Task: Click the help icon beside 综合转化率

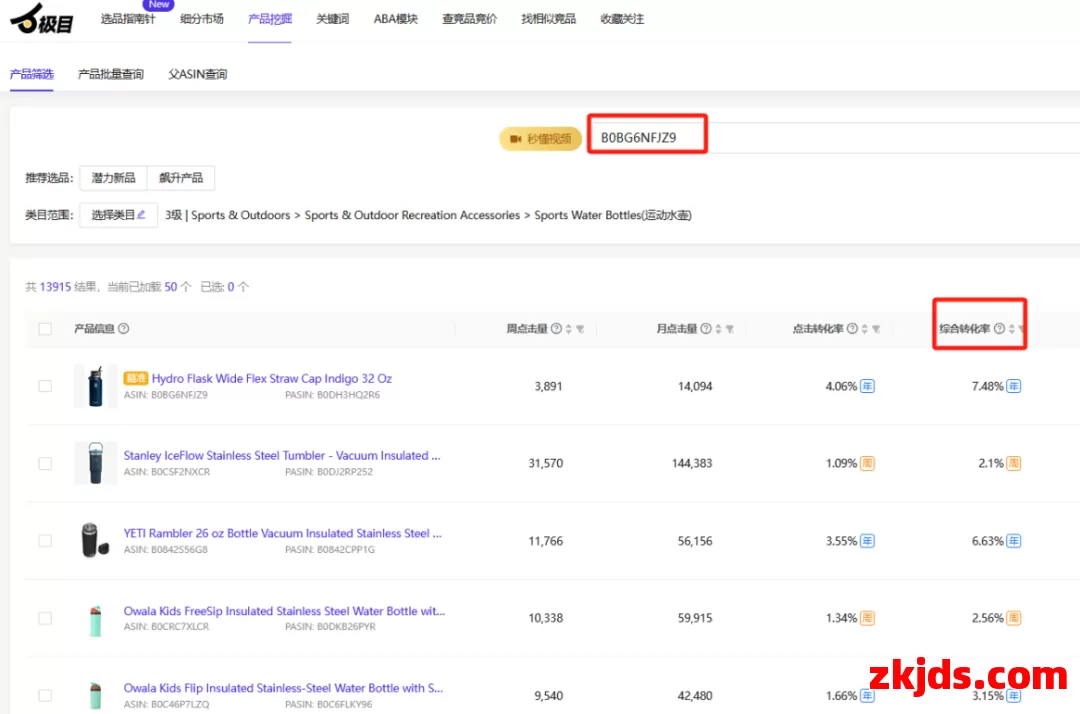Action: click(999, 328)
